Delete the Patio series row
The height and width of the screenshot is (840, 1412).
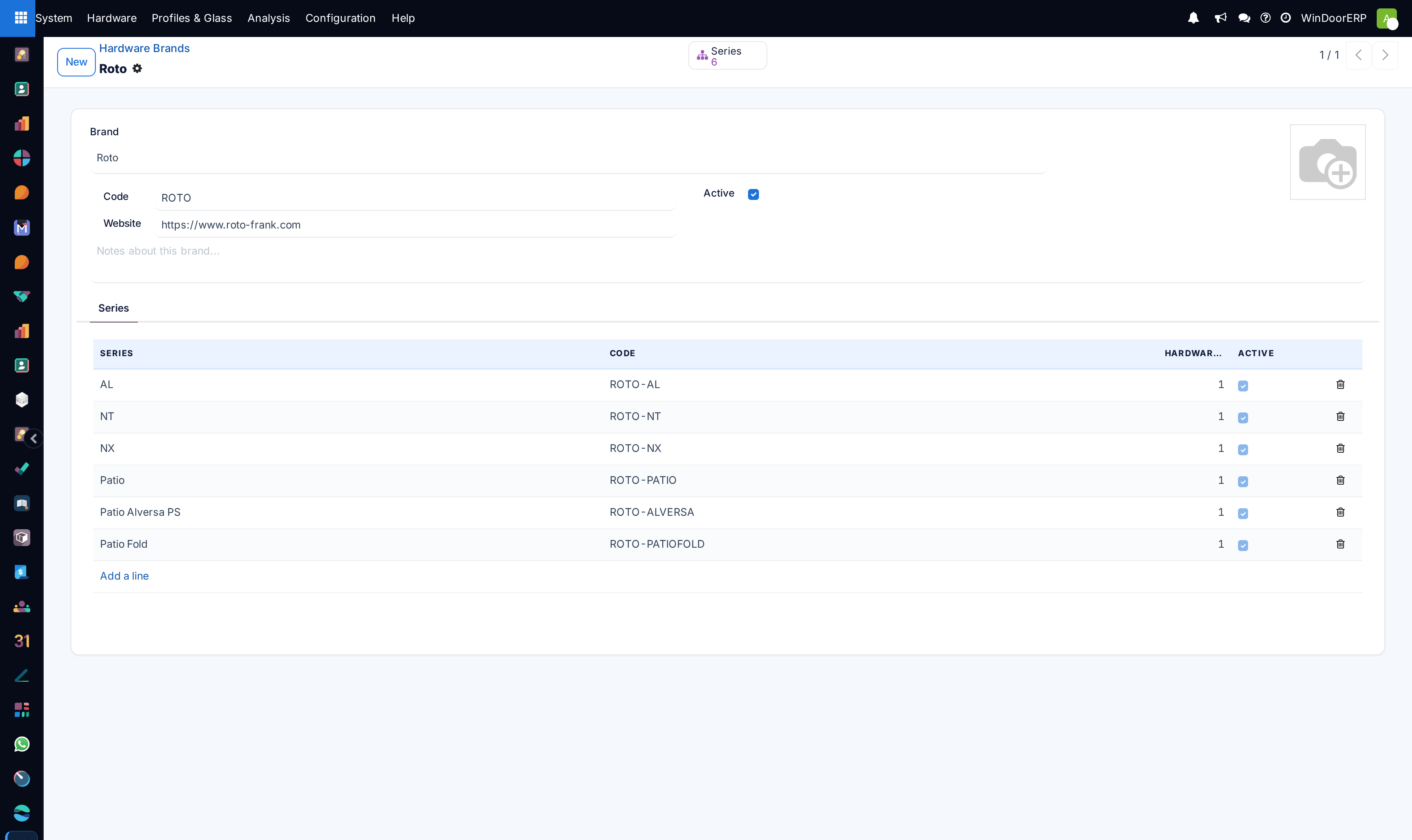point(1340,480)
